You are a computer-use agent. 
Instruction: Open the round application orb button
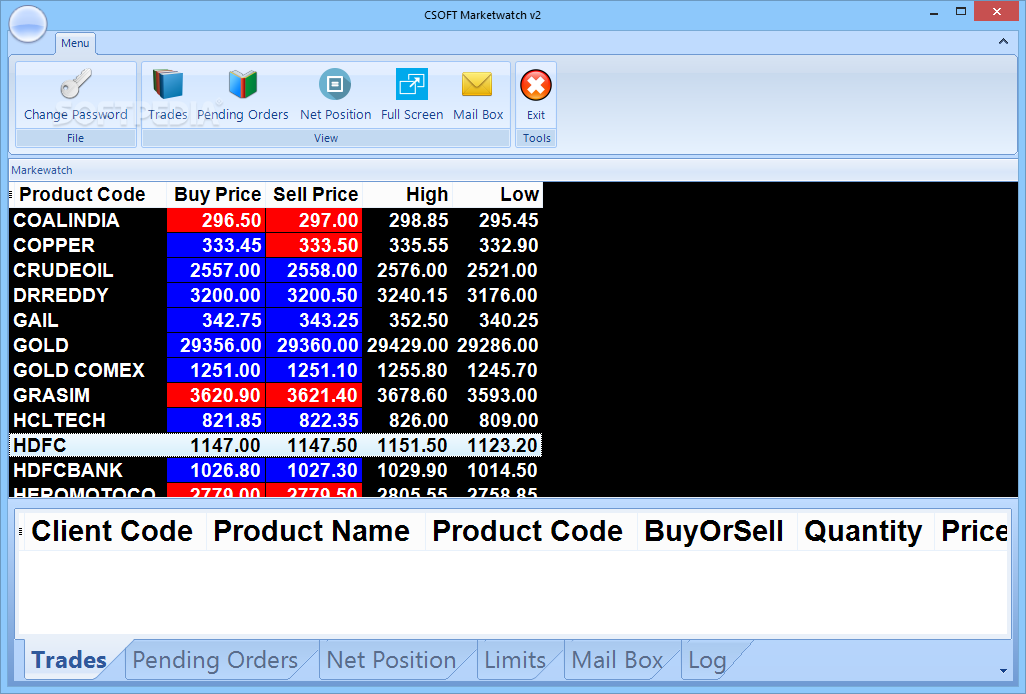point(28,24)
